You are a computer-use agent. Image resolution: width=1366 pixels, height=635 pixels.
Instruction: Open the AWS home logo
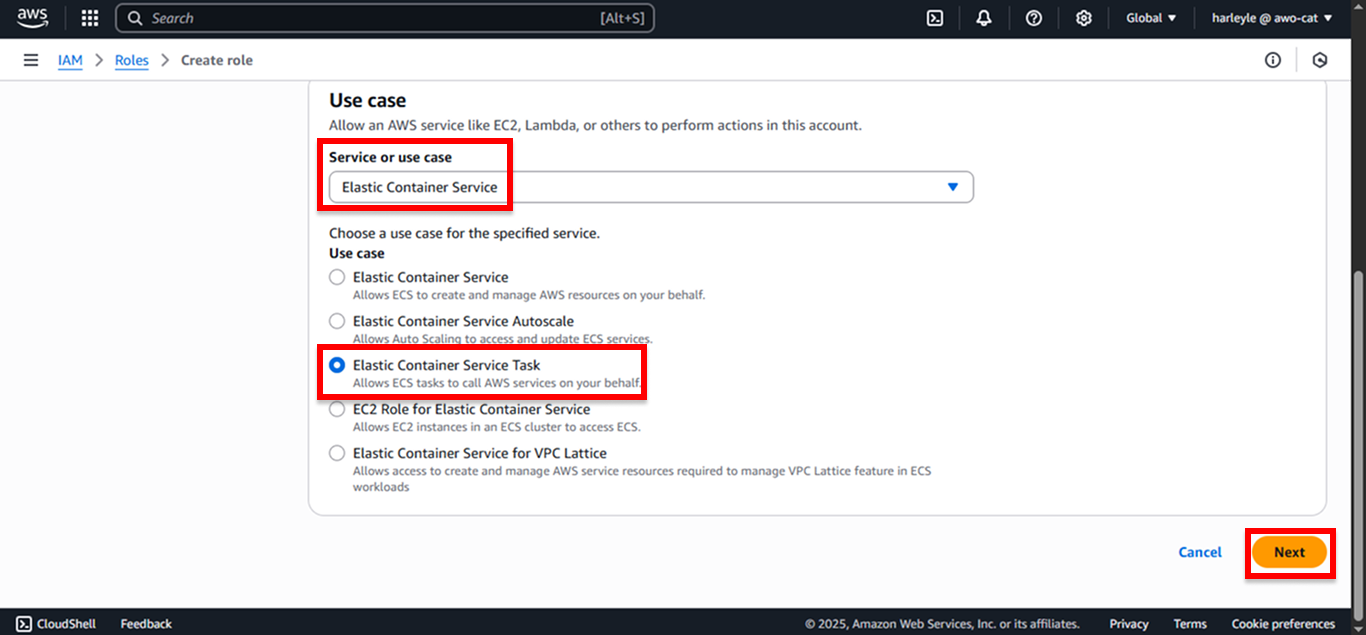32,18
